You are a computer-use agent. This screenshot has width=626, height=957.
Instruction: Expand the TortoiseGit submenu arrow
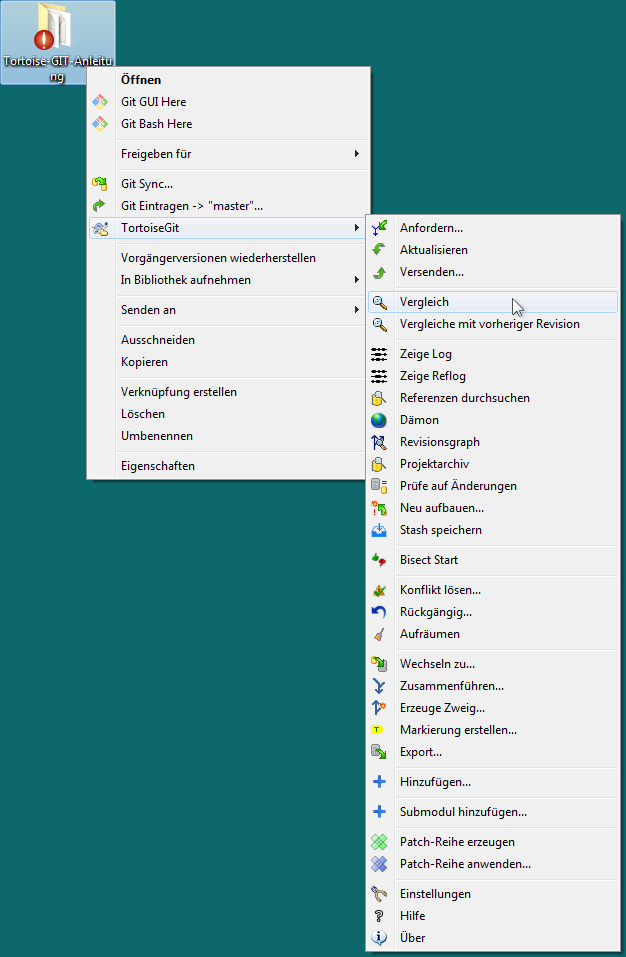(x=357, y=228)
